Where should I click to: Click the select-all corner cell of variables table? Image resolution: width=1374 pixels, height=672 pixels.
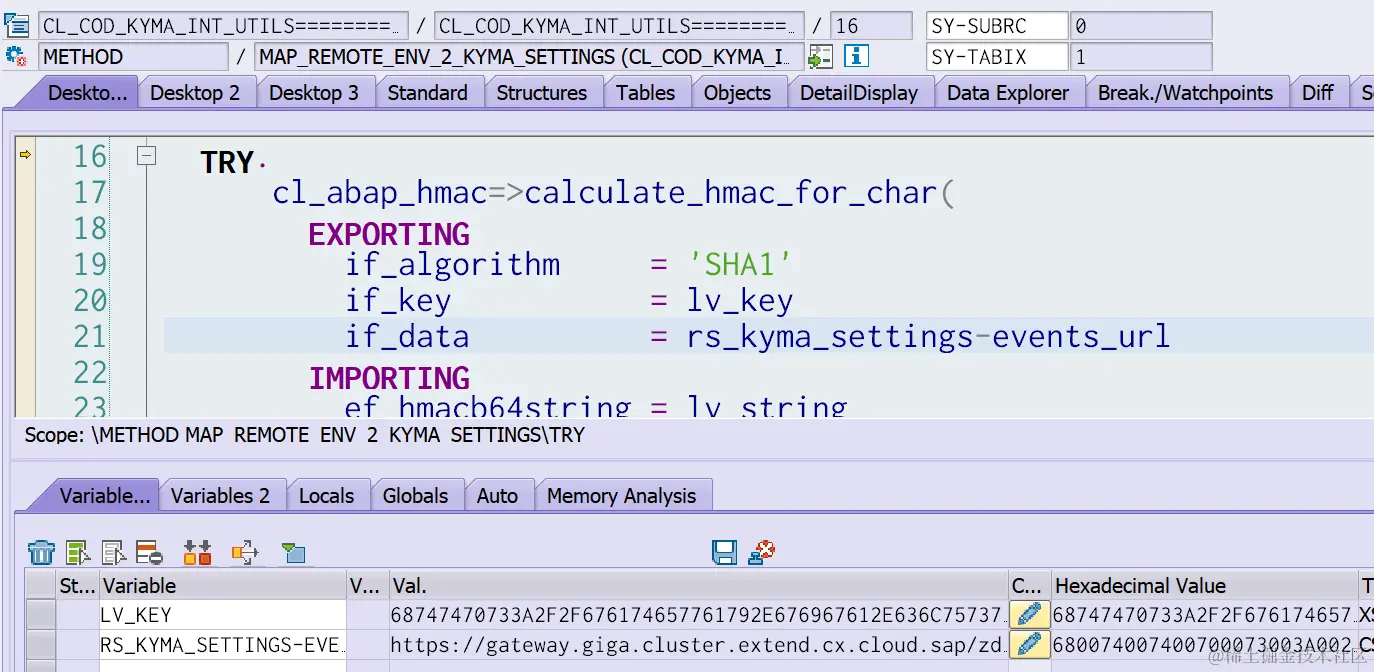click(41, 586)
